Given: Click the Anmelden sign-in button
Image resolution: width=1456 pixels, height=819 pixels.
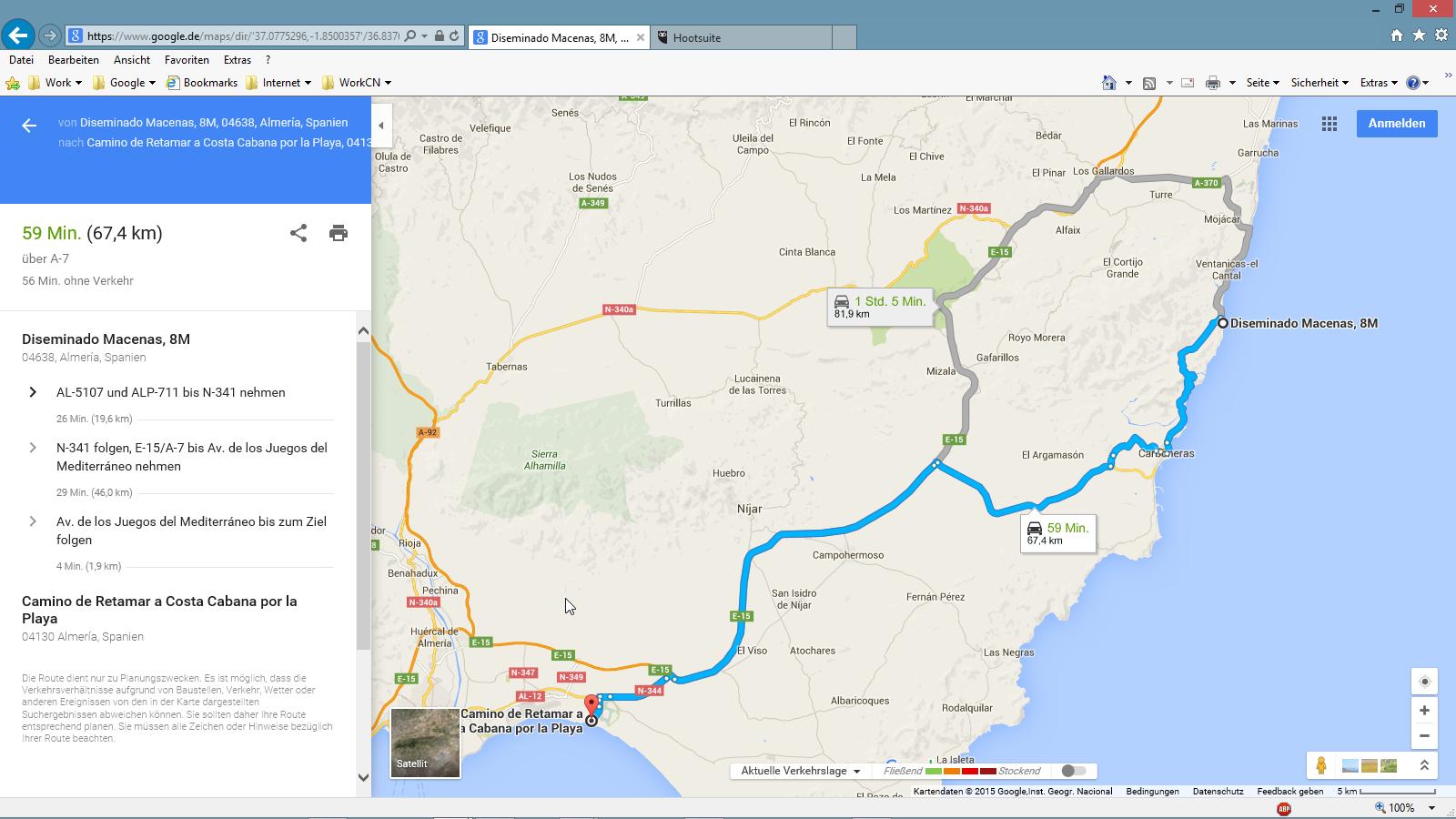Looking at the screenshot, I should click(x=1396, y=124).
